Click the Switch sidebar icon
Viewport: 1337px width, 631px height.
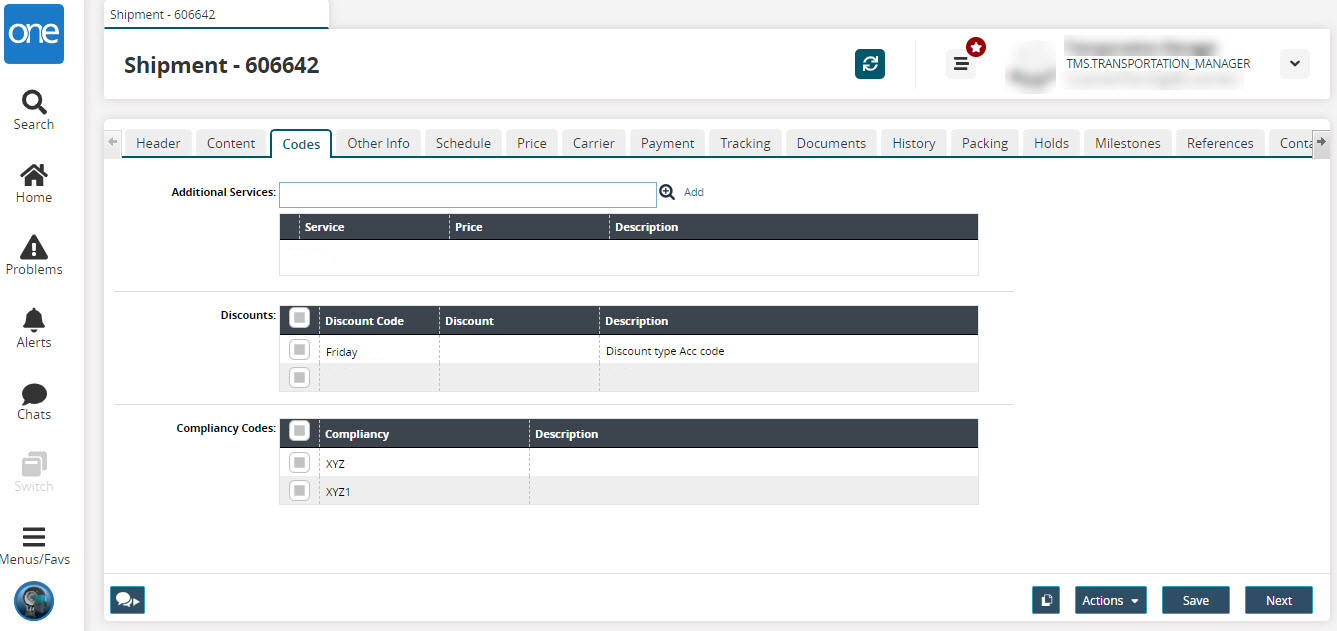tap(34, 473)
